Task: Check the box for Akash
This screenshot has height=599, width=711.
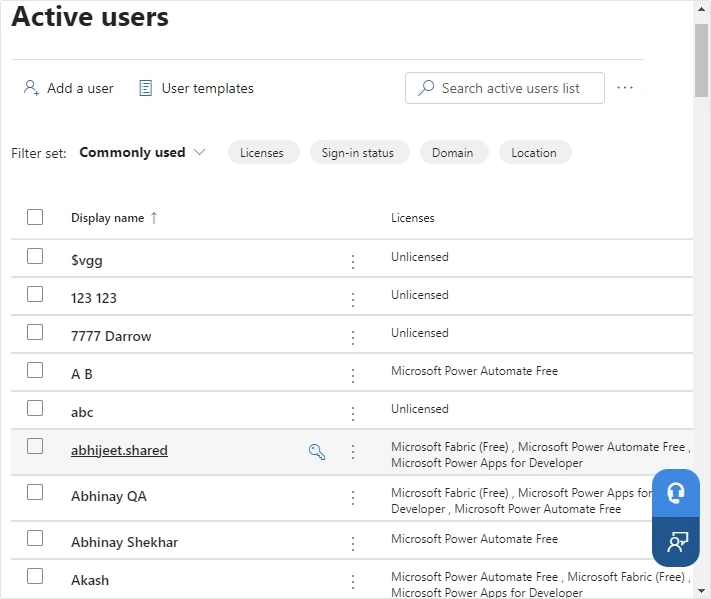Action: pos(35,576)
